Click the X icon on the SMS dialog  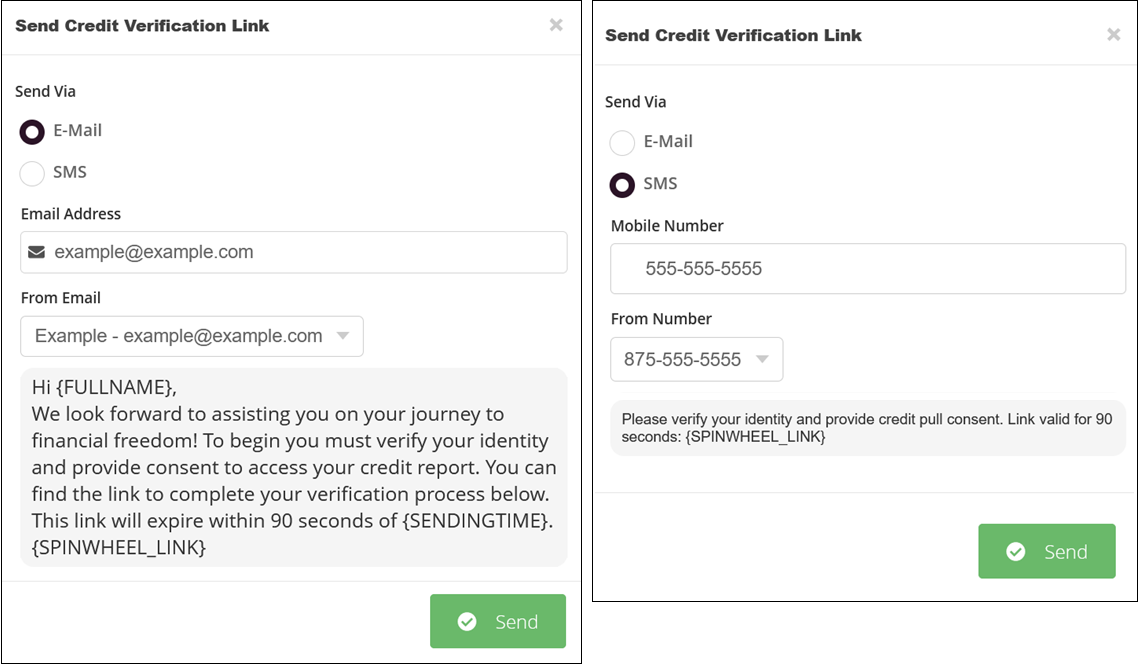click(x=1113, y=34)
